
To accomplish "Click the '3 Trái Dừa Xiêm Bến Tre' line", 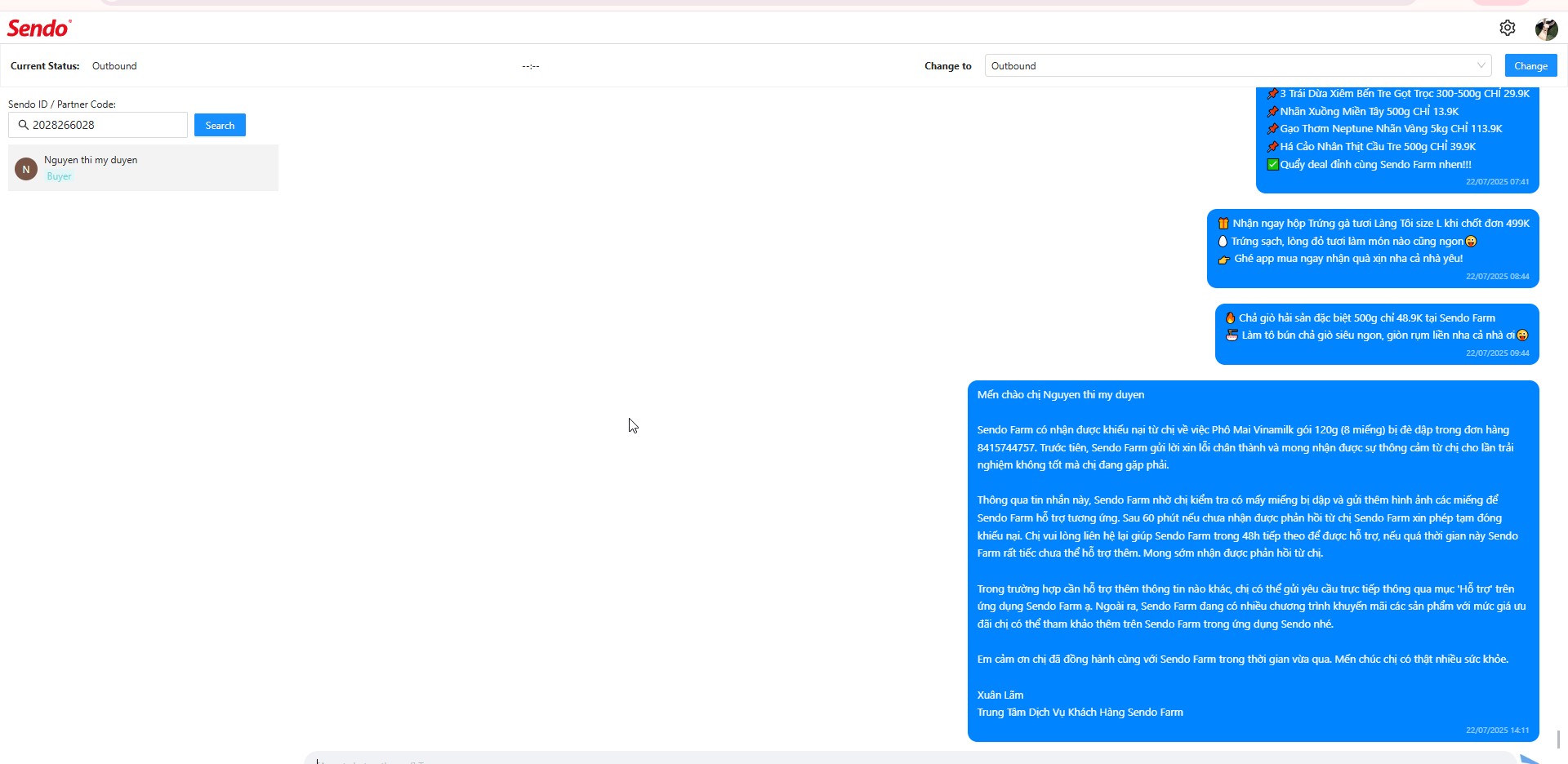I will pyautogui.click(x=1398, y=94).
